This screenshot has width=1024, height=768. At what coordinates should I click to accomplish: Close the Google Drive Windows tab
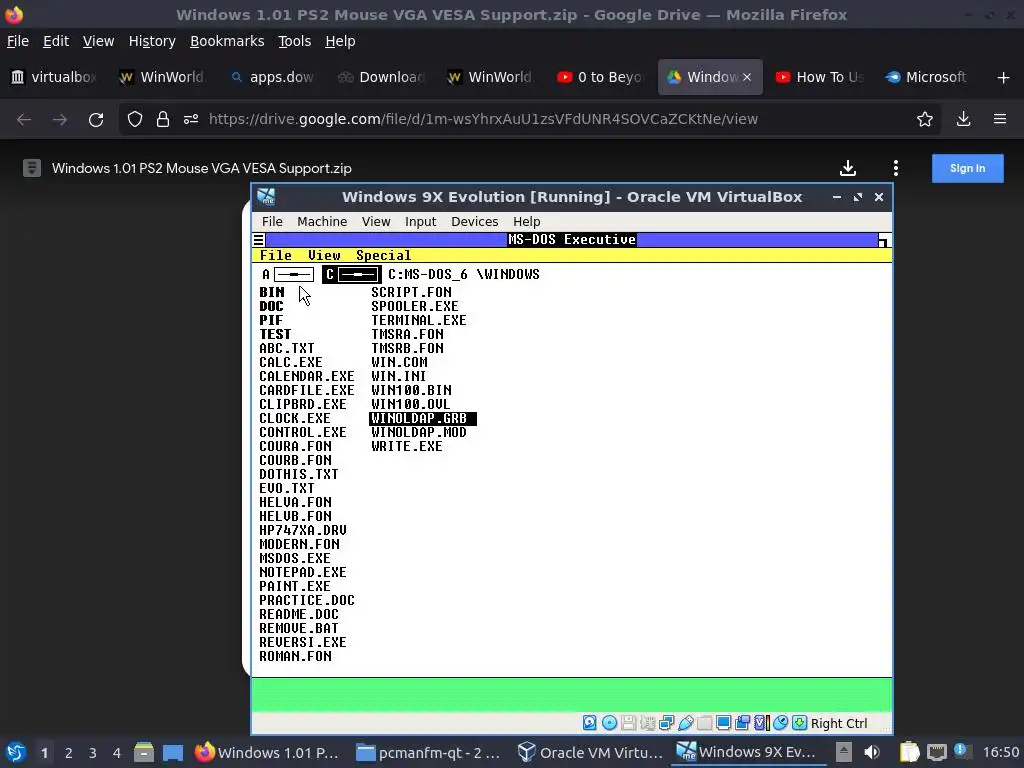[x=746, y=77]
